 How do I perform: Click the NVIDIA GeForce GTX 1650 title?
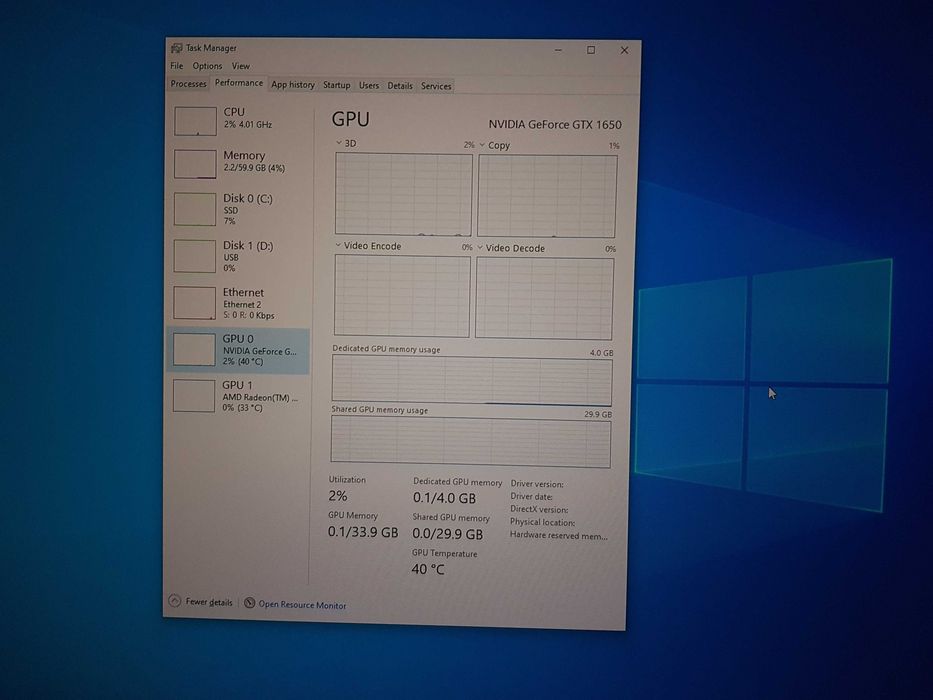(555, 124)
